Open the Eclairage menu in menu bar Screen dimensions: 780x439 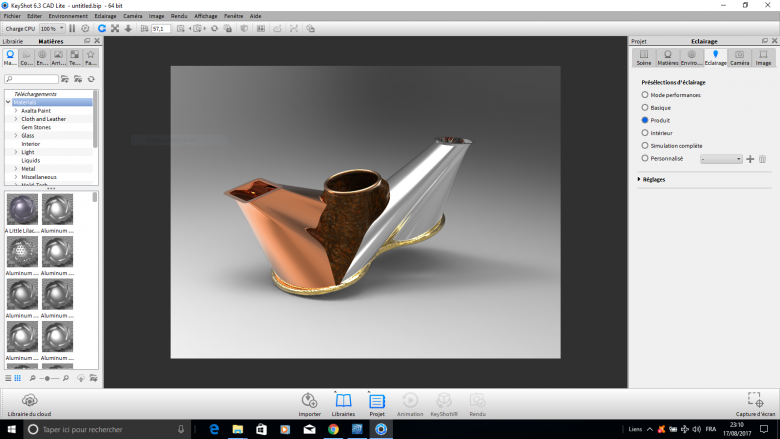pyautogui.click(x=105, y=16)
